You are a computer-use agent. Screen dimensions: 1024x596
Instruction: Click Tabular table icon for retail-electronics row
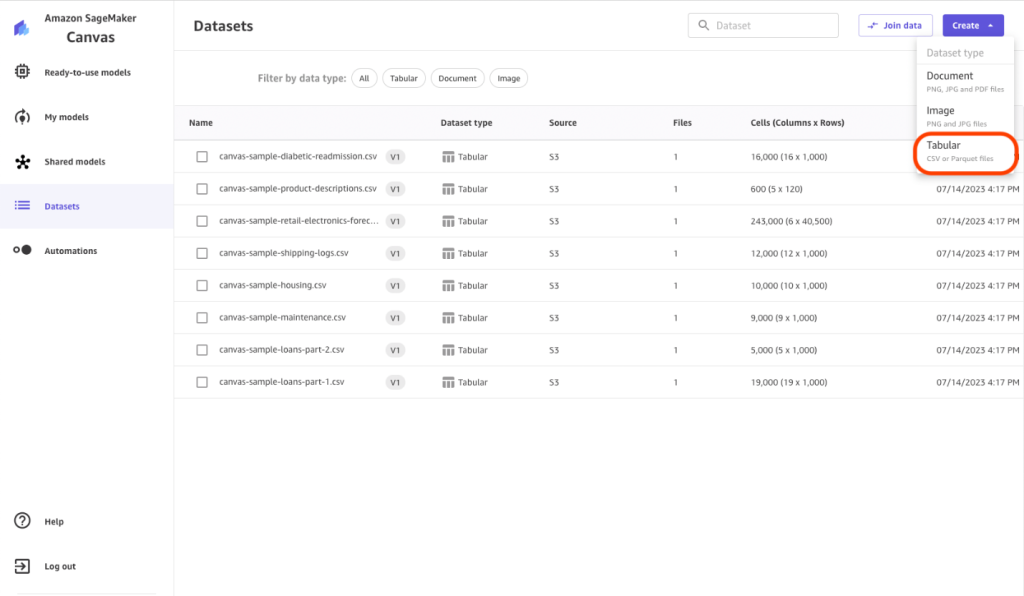pyautogui.click(x=448, y=221)
